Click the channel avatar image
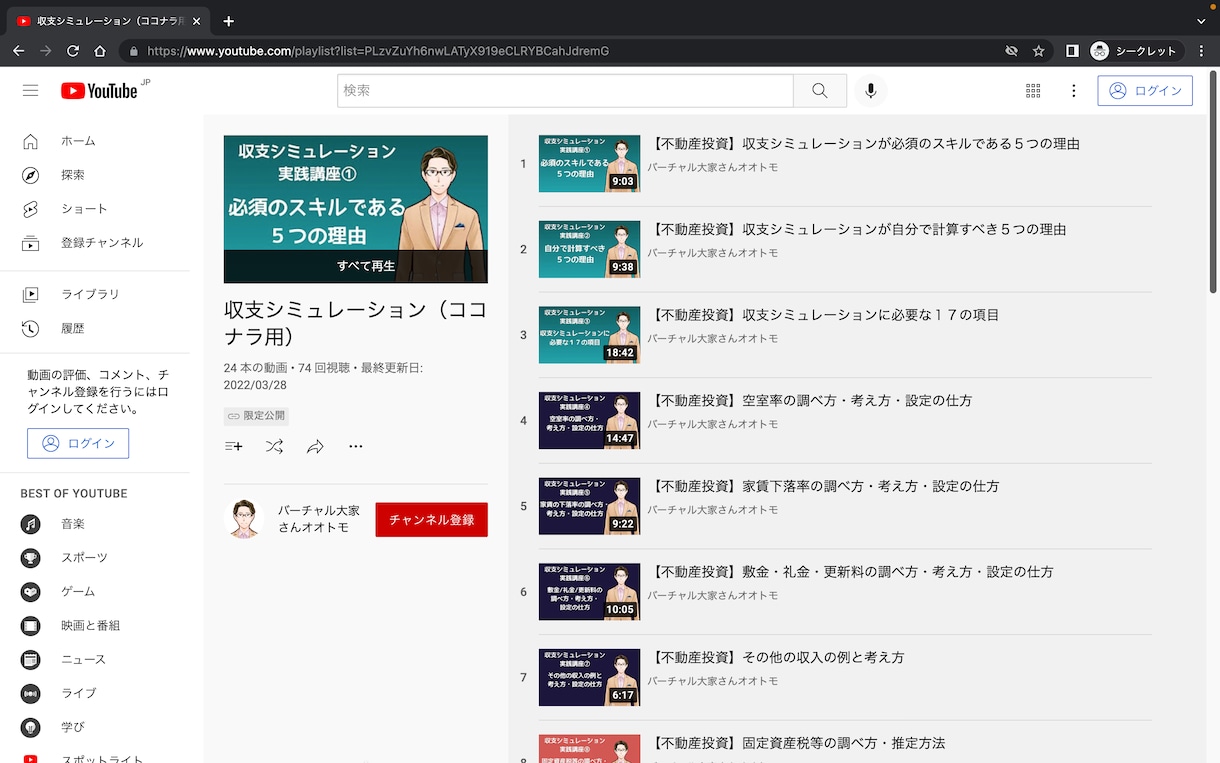 click(244, 519)
